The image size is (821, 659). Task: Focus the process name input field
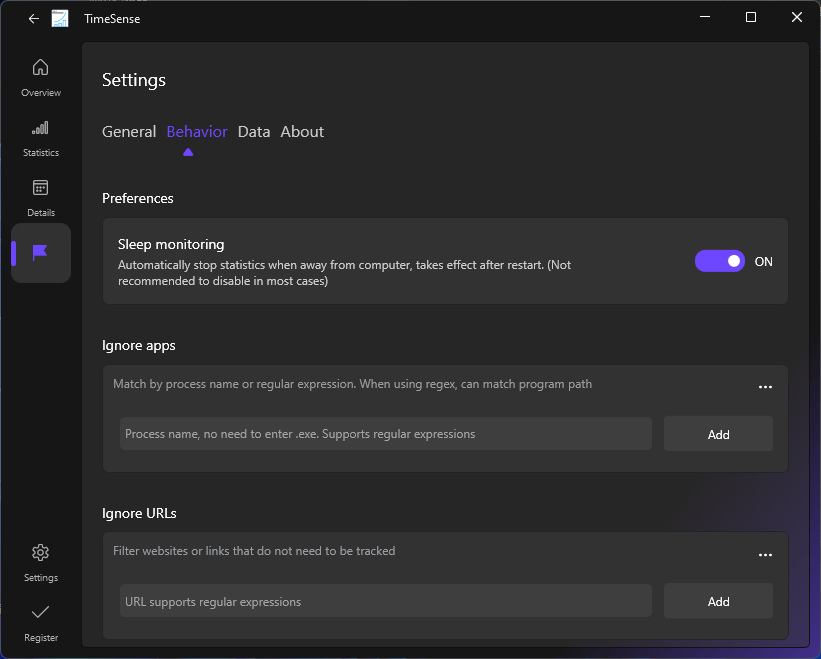click(x=386, y=434)
